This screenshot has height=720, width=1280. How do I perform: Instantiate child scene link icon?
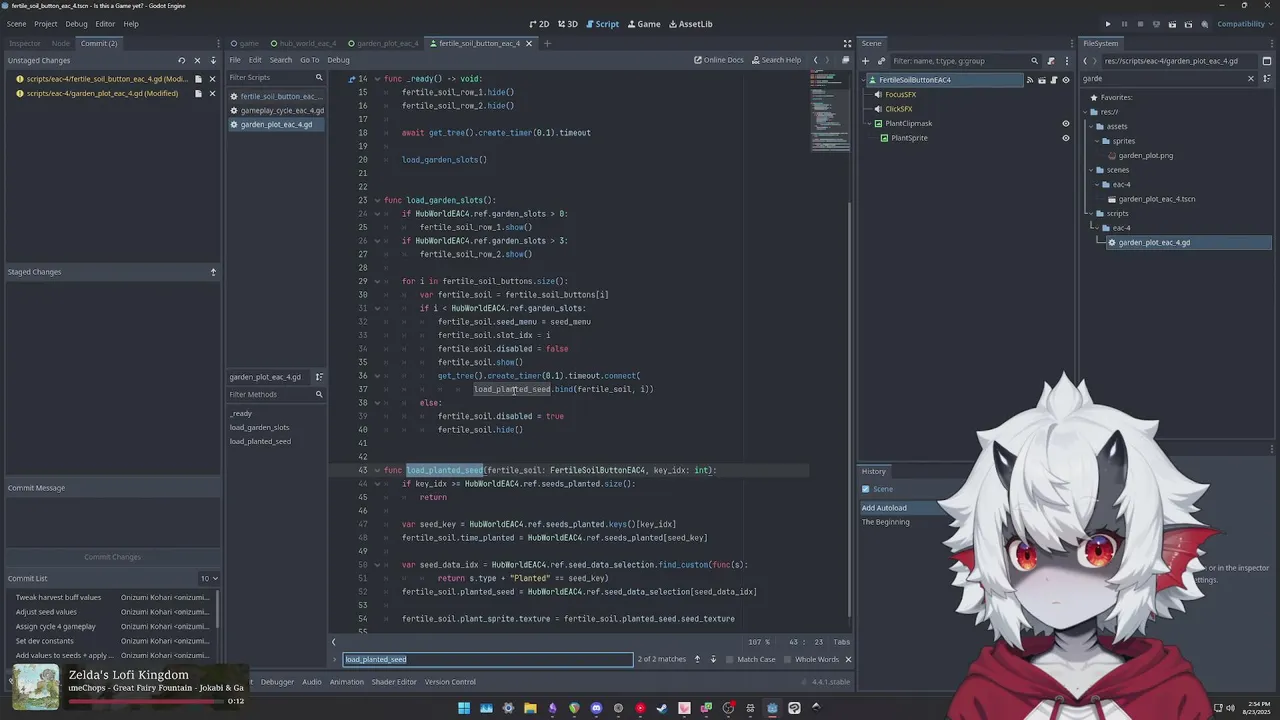point(881,61)
